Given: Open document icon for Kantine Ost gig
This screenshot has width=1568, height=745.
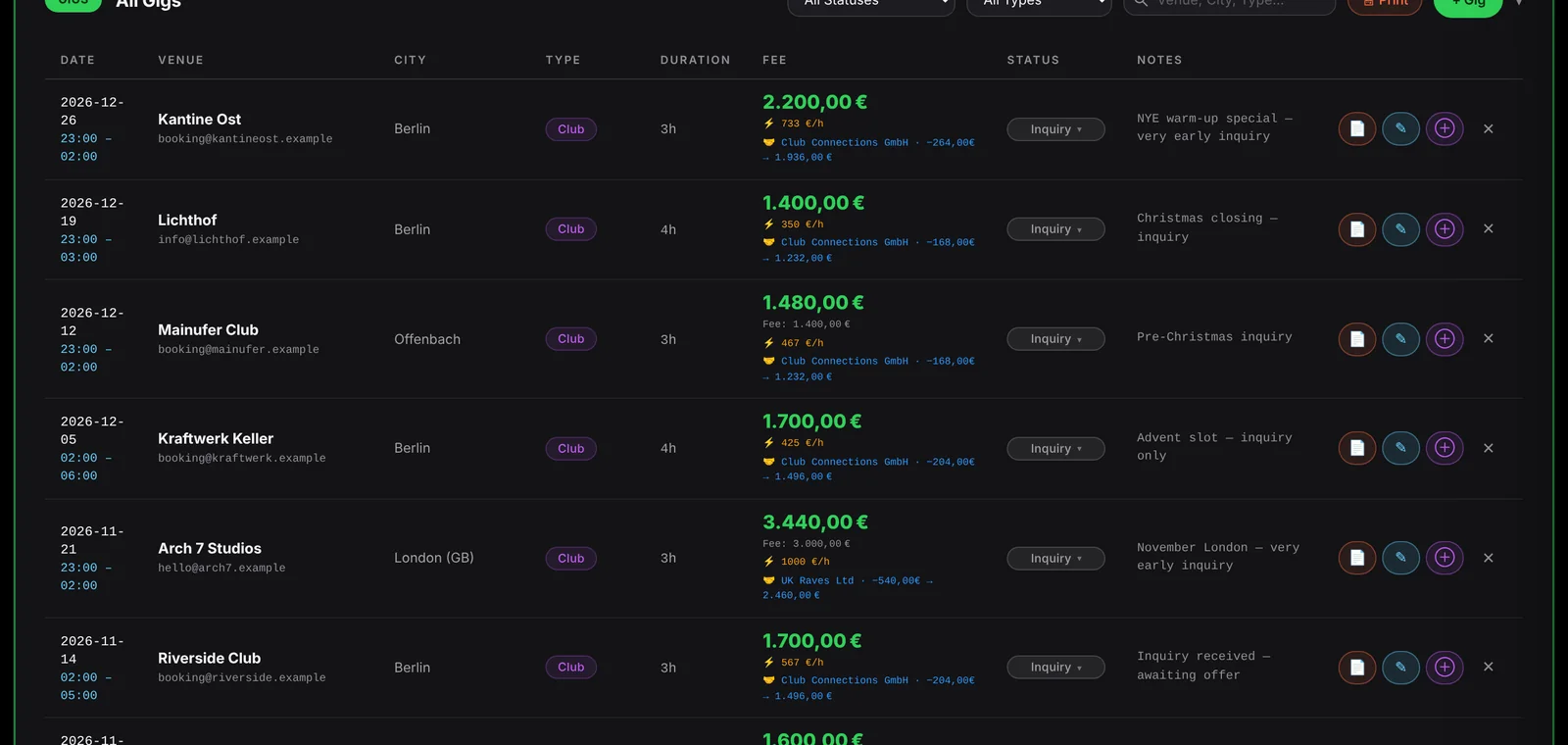Looking at the screenshot, I should point(1357,128).
